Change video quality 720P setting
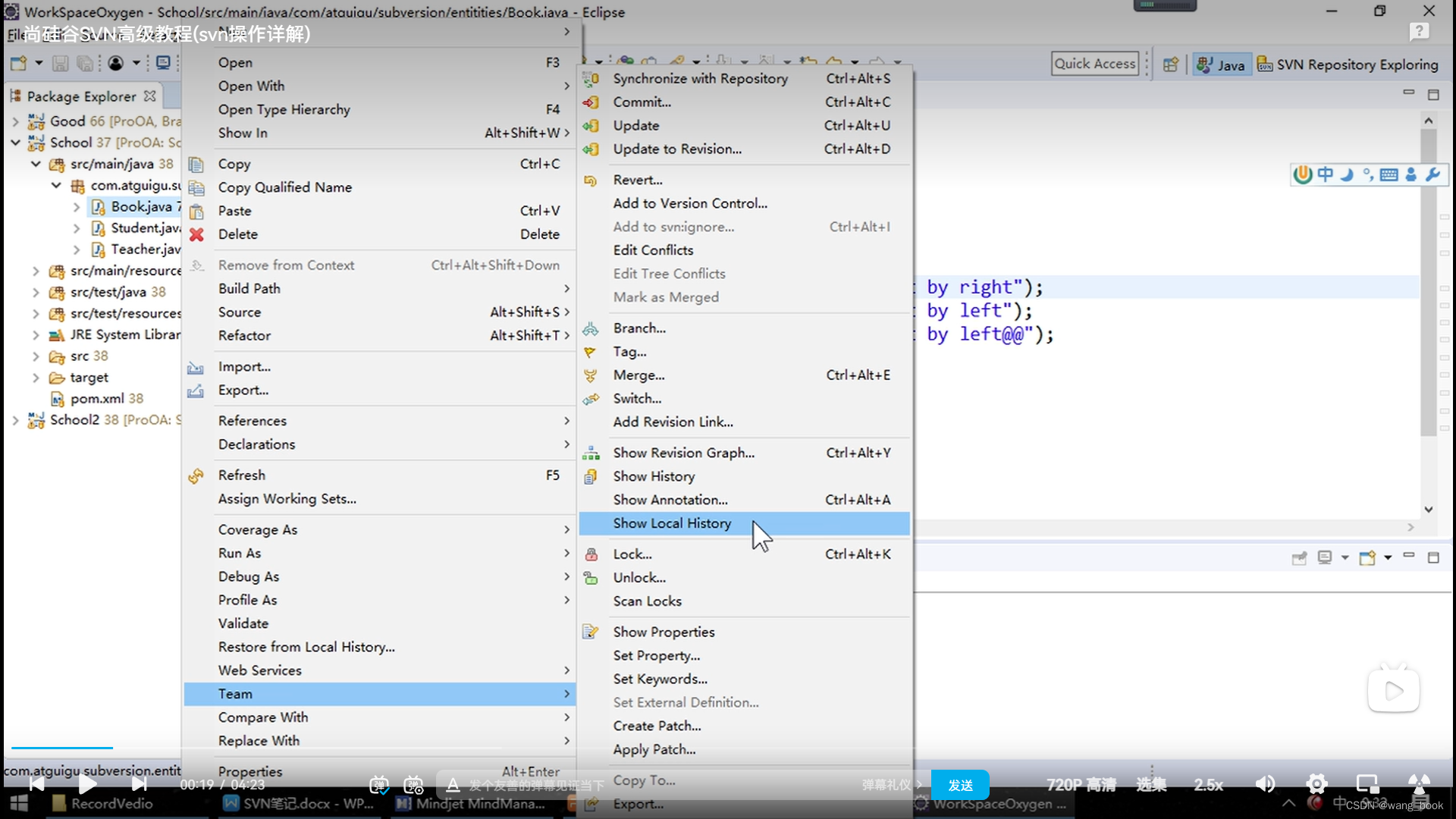The height and width of the screenshot is (819, 1456). pyautogui.click(x=1081, y=785)
